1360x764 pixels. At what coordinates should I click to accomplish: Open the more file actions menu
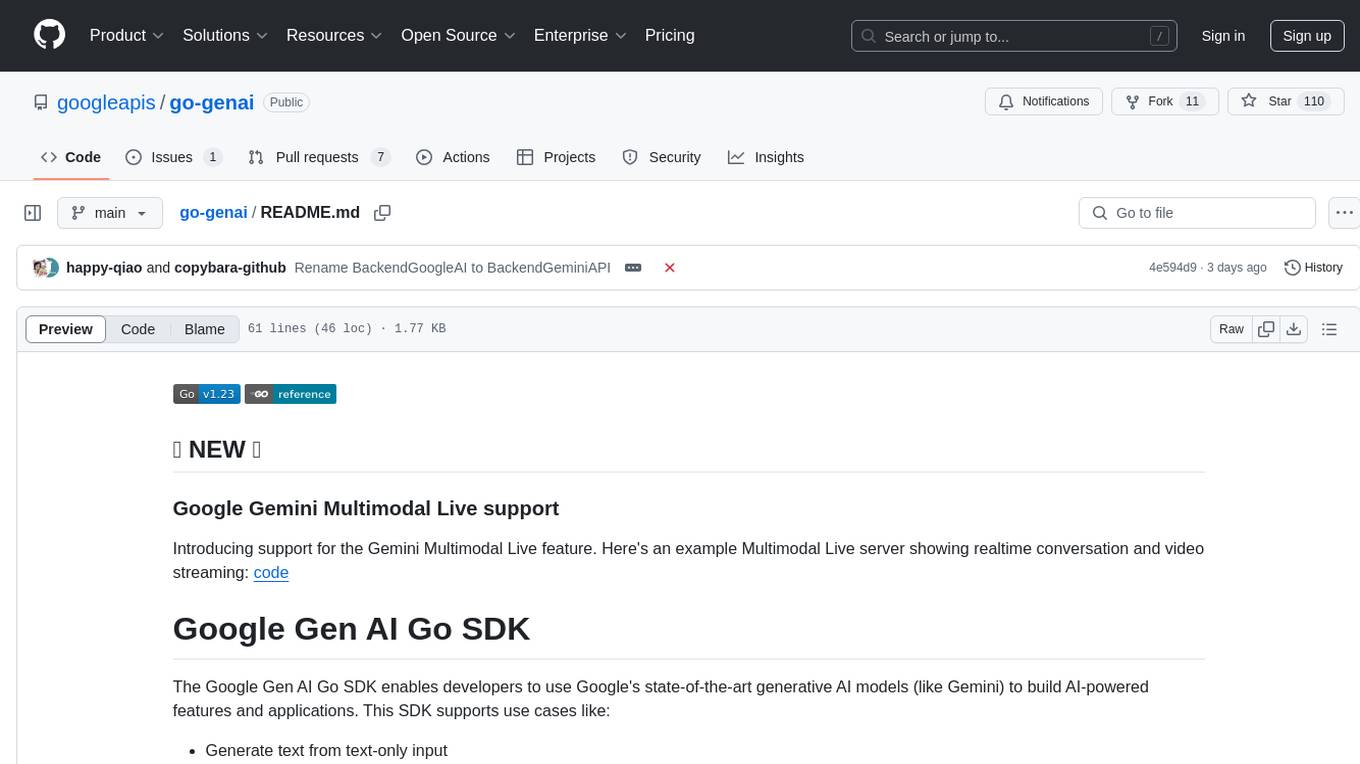click(1344, 213)
